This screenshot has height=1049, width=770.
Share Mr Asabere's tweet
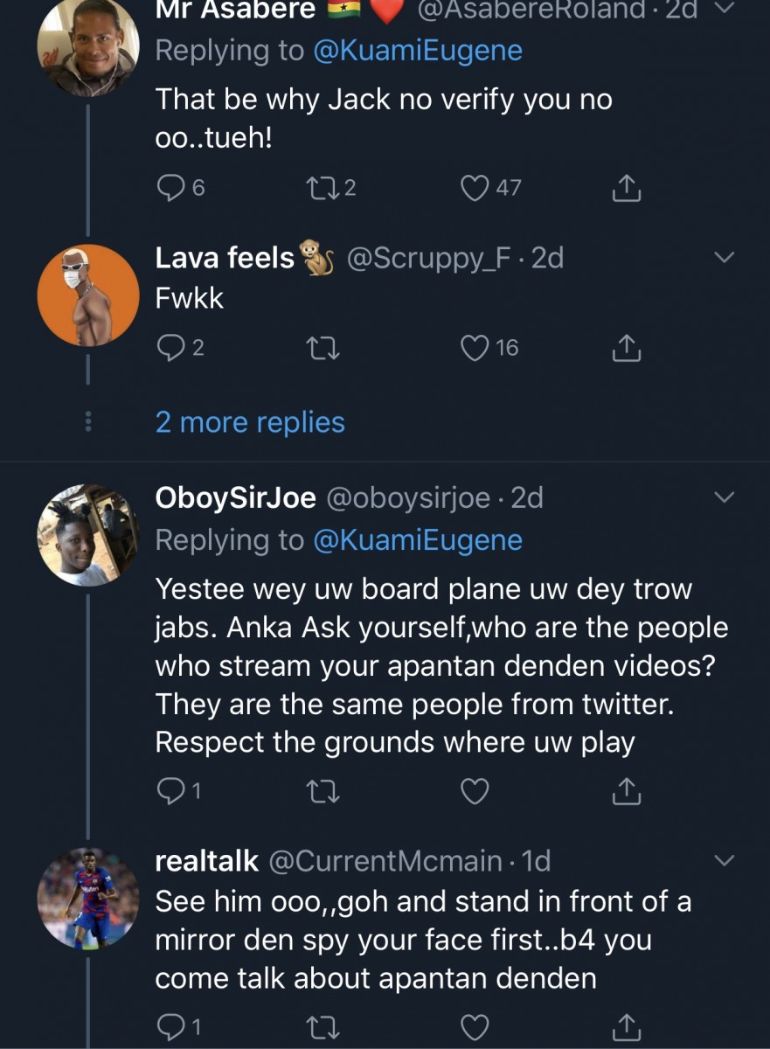[625, 187]
